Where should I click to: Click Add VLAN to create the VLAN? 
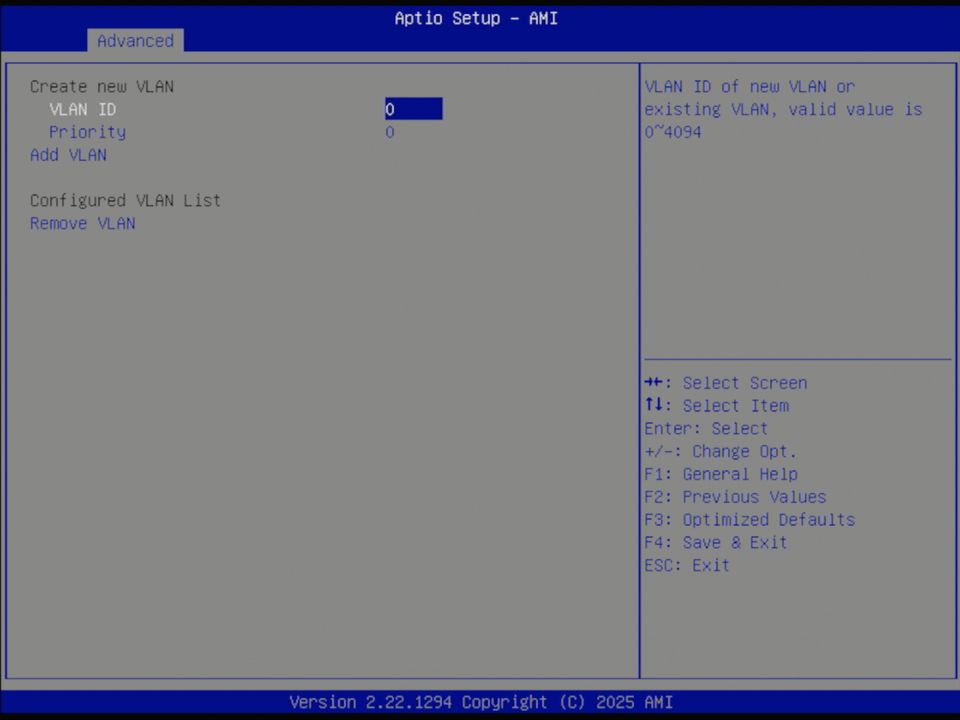(x=68, y=155)
